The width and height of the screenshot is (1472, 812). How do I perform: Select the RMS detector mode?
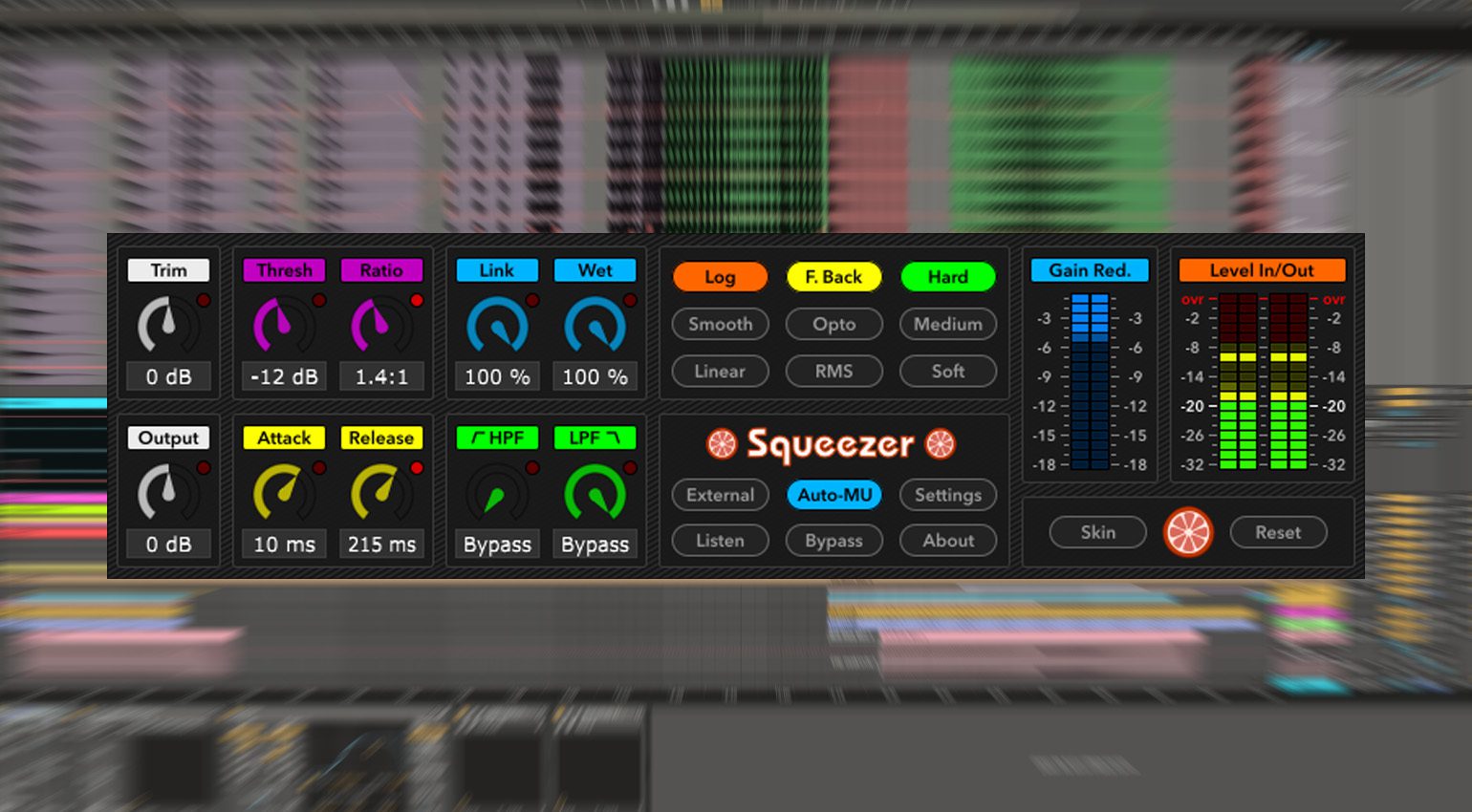pos(833,371)
